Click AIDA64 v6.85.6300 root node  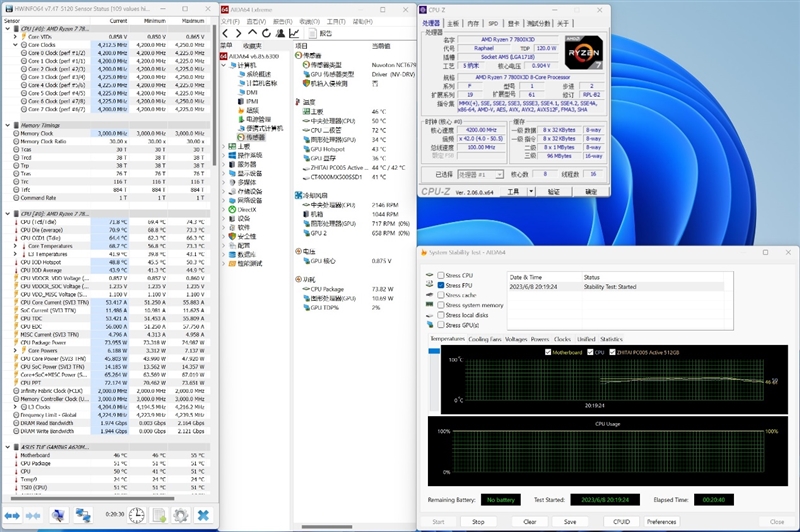249,56
